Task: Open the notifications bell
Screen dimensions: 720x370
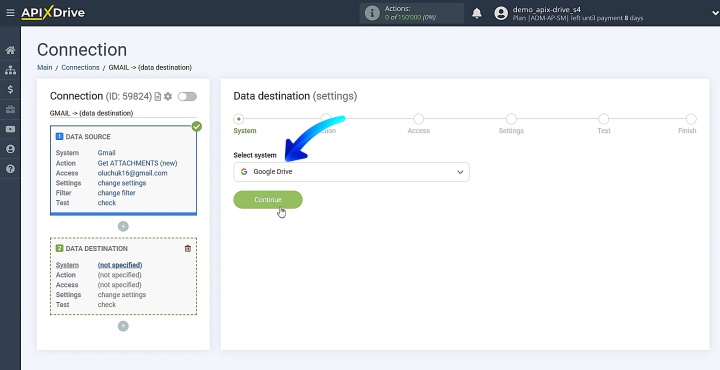Action: [477, 13]
